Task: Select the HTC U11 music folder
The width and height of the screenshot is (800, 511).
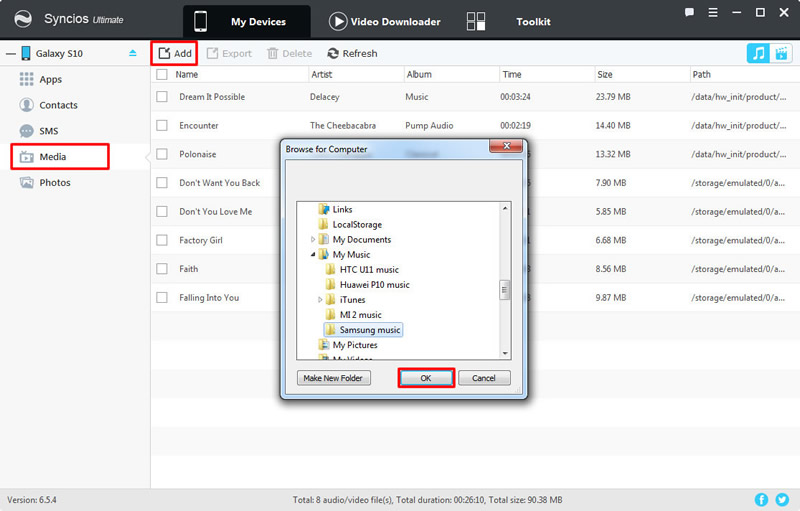Action: point(362,269)
